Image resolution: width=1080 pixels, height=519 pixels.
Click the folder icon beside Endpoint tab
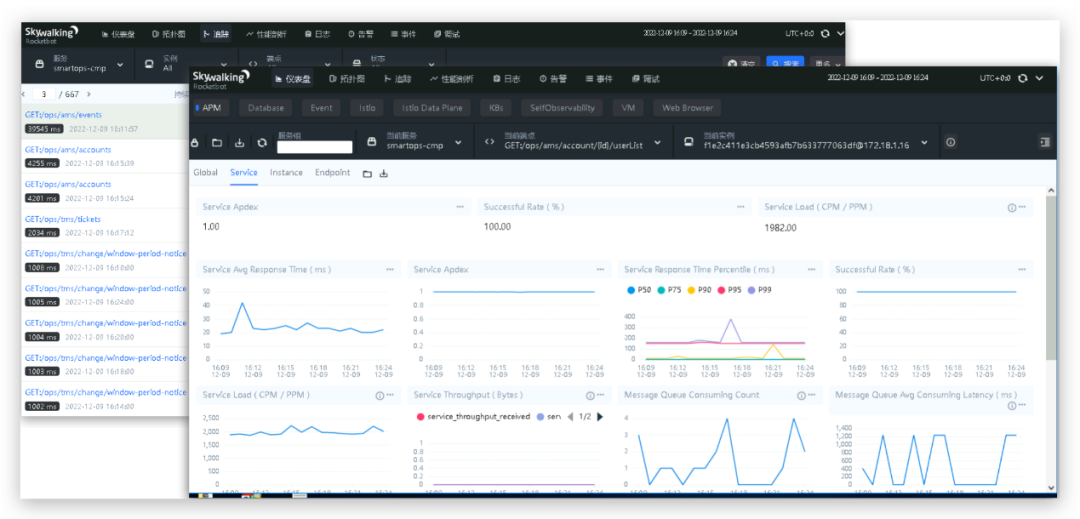pos(367,174)
